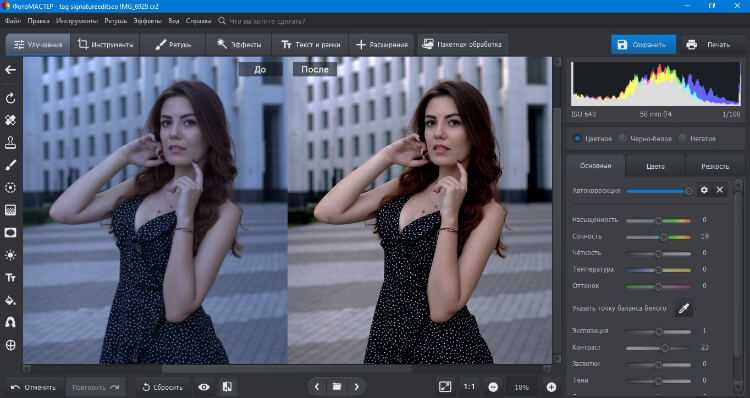This screenshot has height=398, width=750.
Task: Adjust the Автокоррекция strength slider
Action: point(659,190)
